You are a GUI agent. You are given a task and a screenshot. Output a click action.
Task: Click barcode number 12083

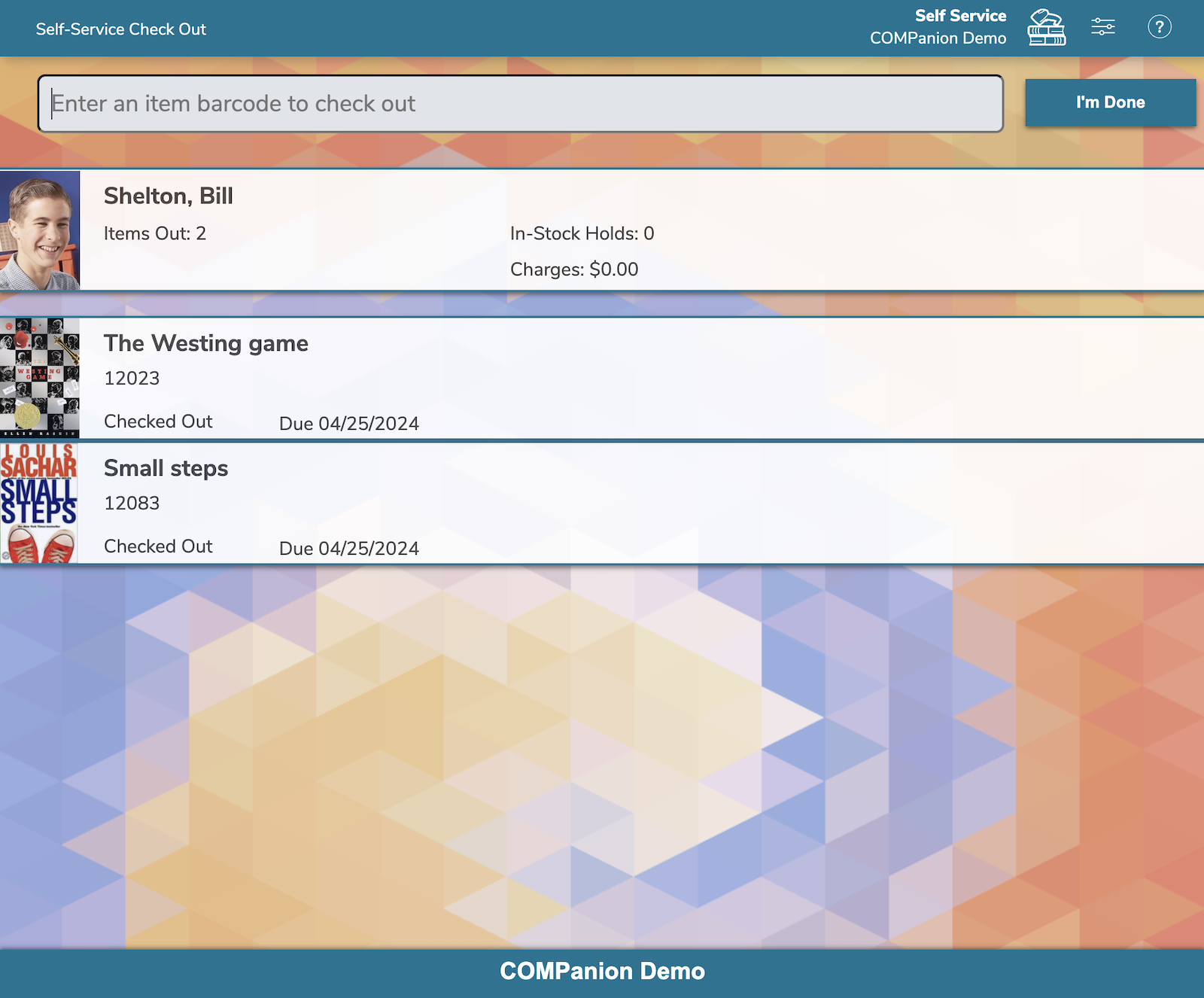tap(132, 503)
